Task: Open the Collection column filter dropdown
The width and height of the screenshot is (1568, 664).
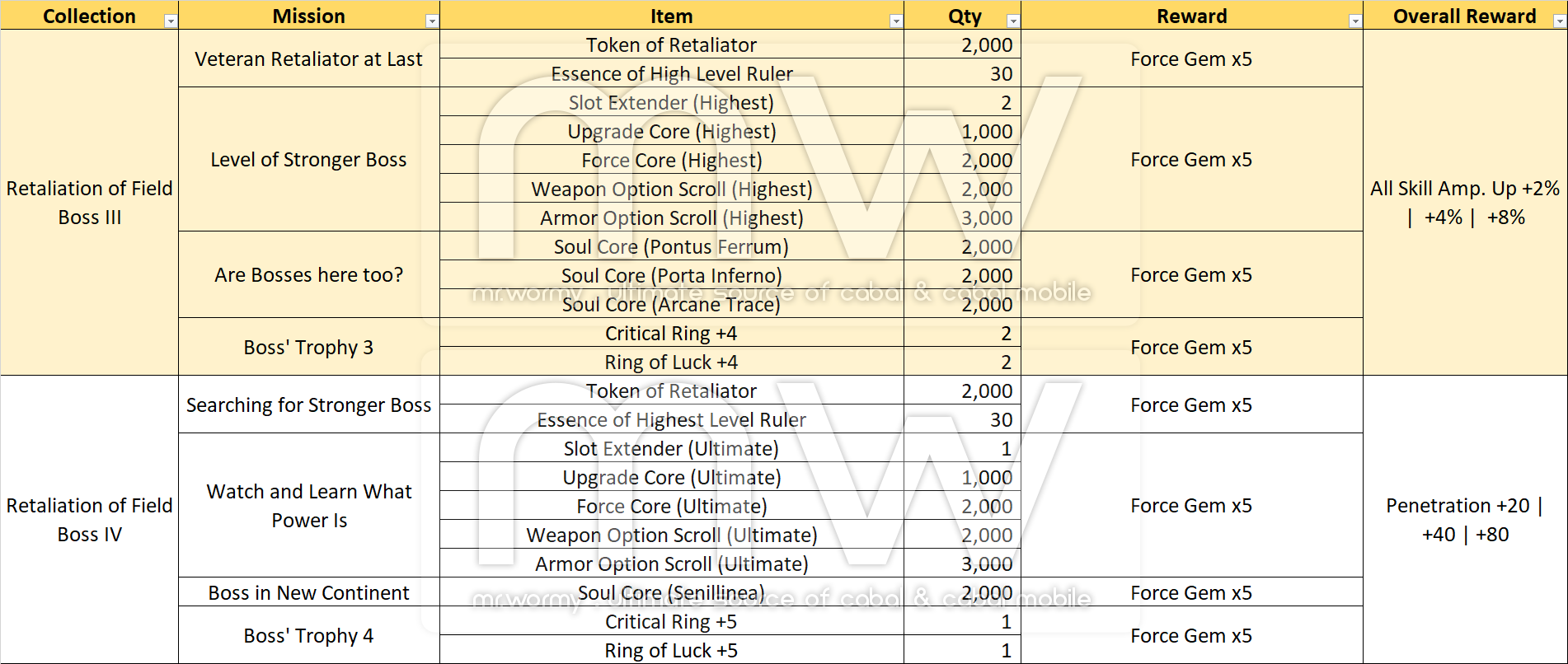Action: tap(171, 21)
